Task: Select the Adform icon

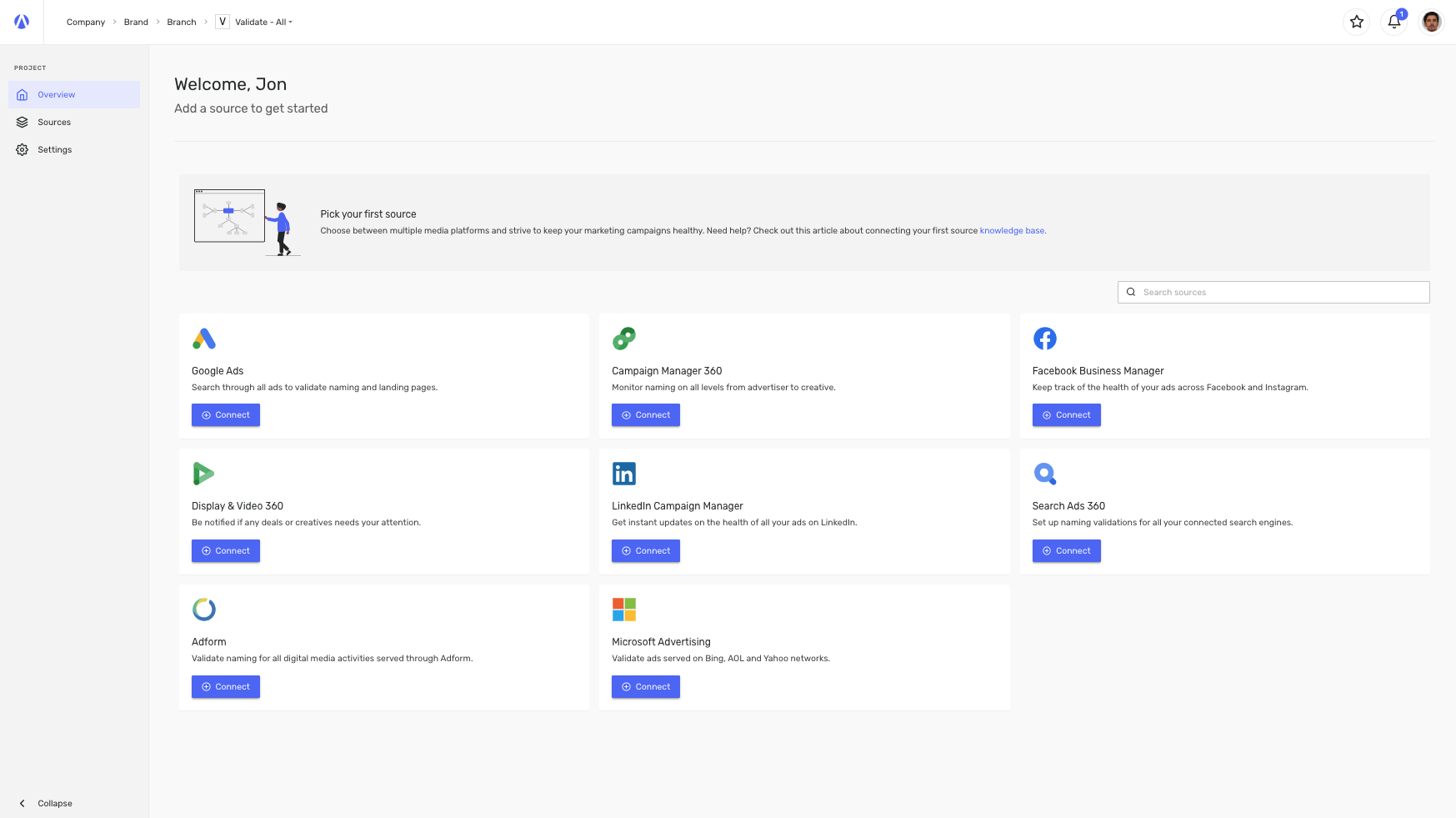Action: pos(204,610)
